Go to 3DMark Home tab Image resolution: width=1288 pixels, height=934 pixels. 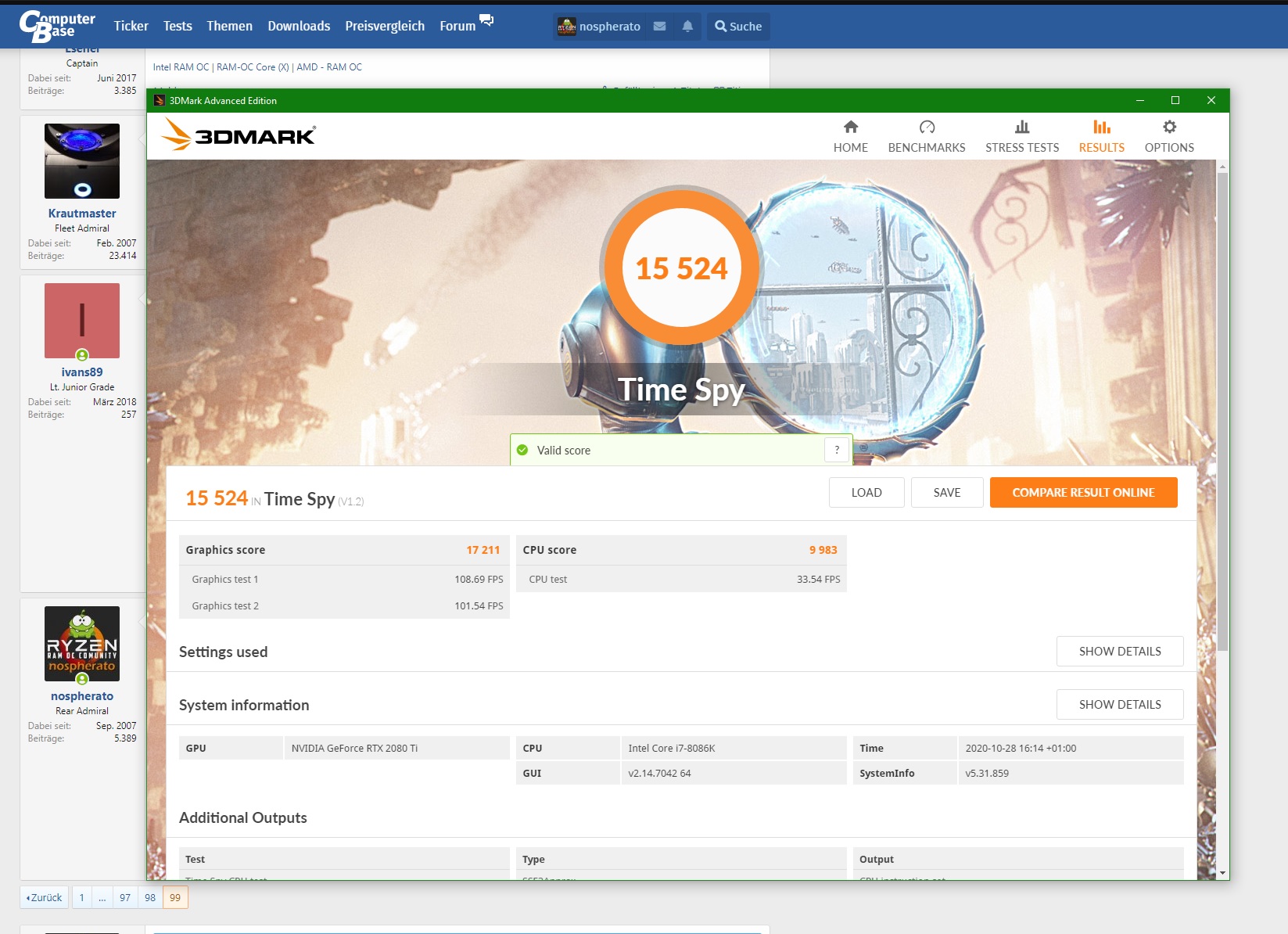pos(850,137)
